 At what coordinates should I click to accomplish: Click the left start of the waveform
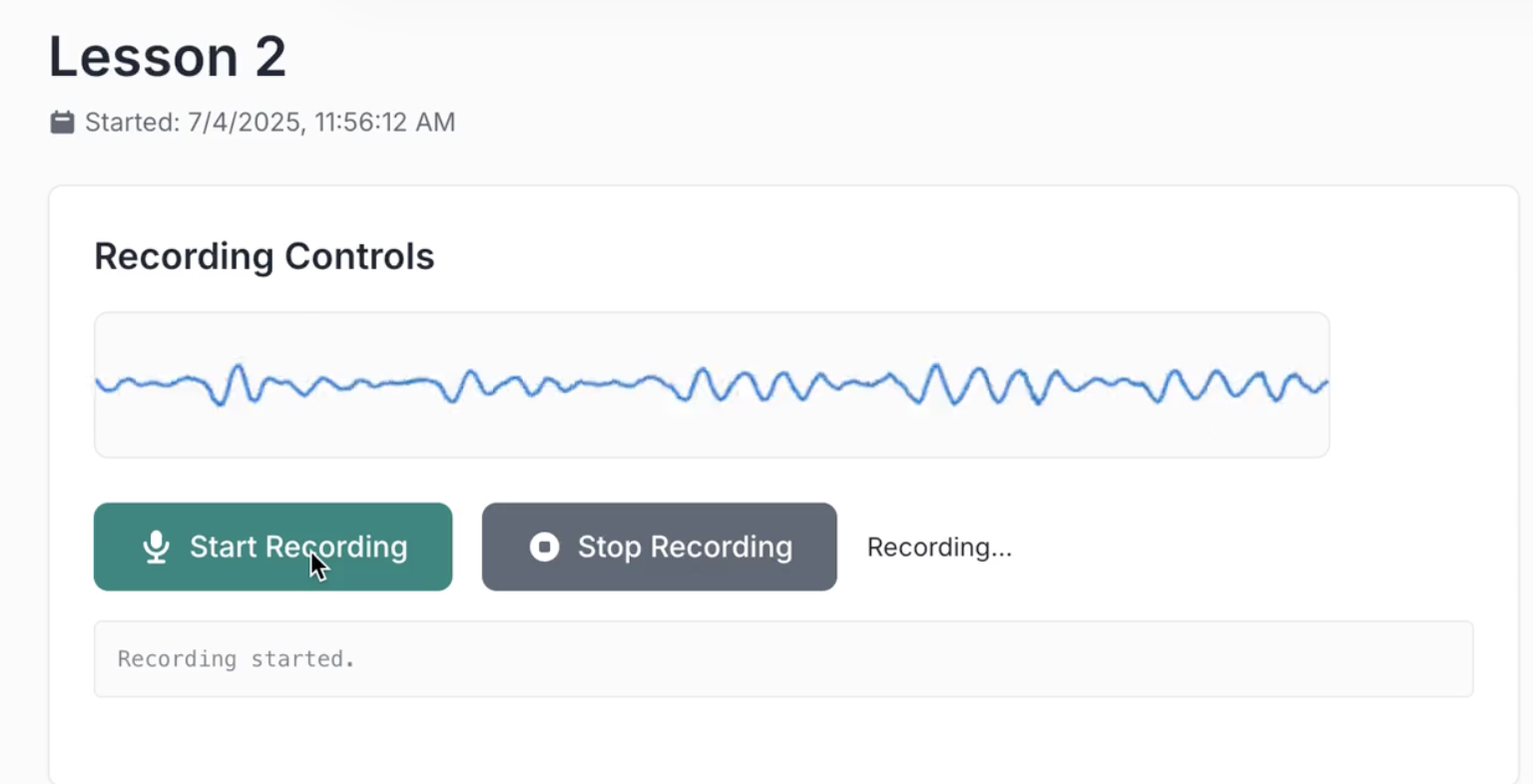(100, 382)
